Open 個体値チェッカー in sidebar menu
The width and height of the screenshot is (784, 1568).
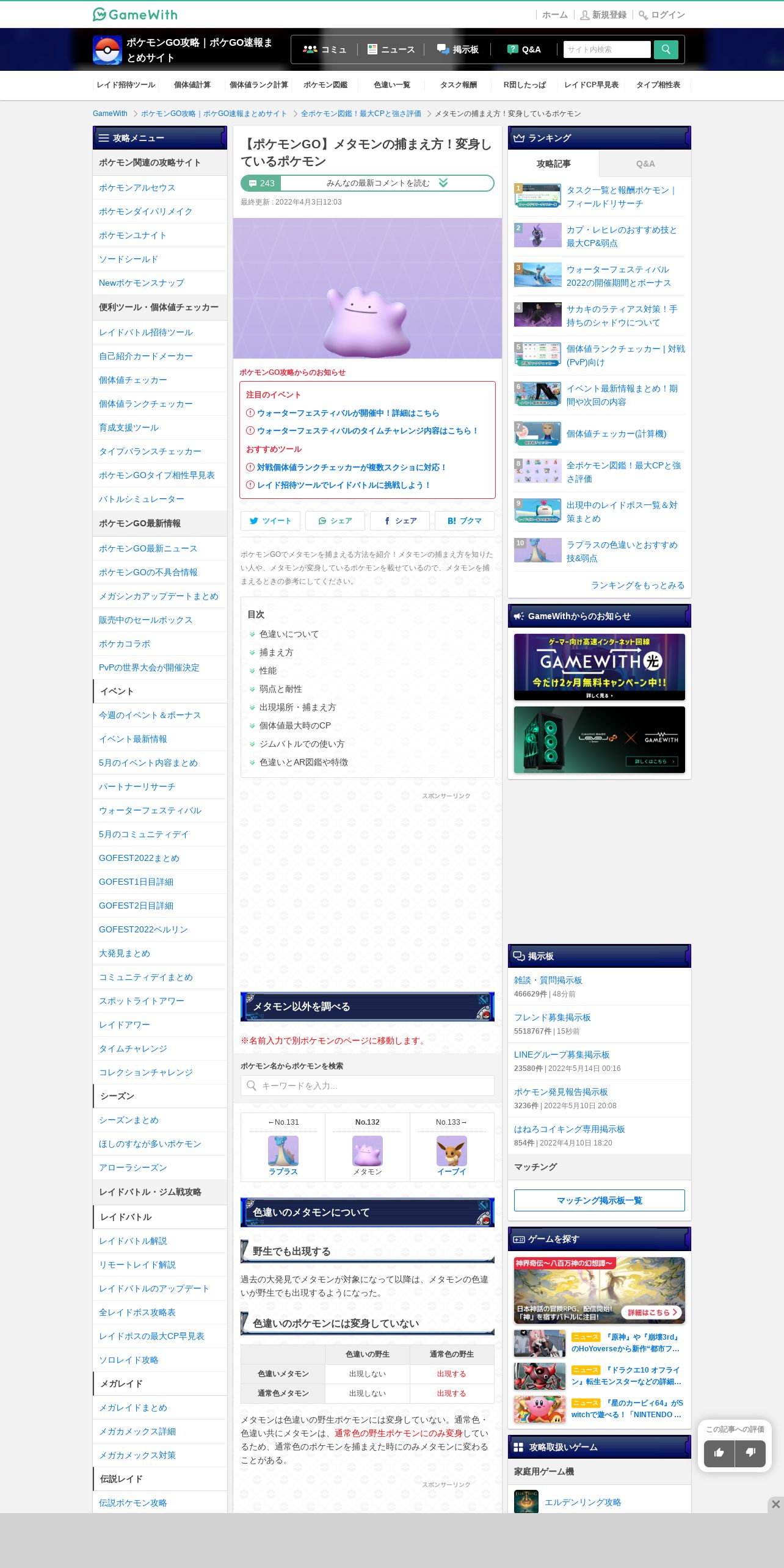tap(160, 380)
